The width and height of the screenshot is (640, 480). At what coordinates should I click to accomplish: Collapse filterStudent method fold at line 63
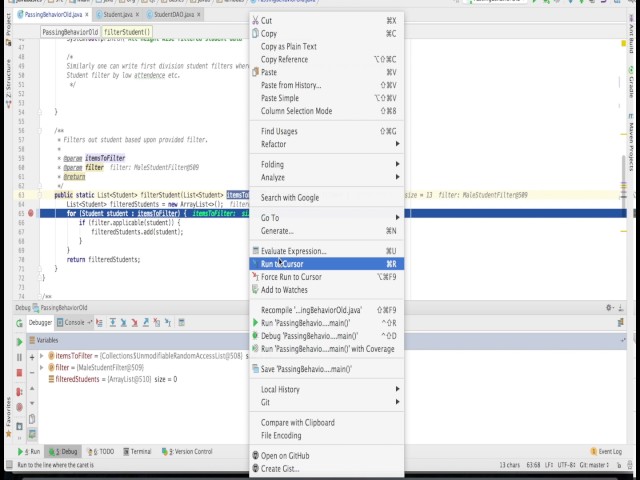pyautogui.click(x=40, y=195)
